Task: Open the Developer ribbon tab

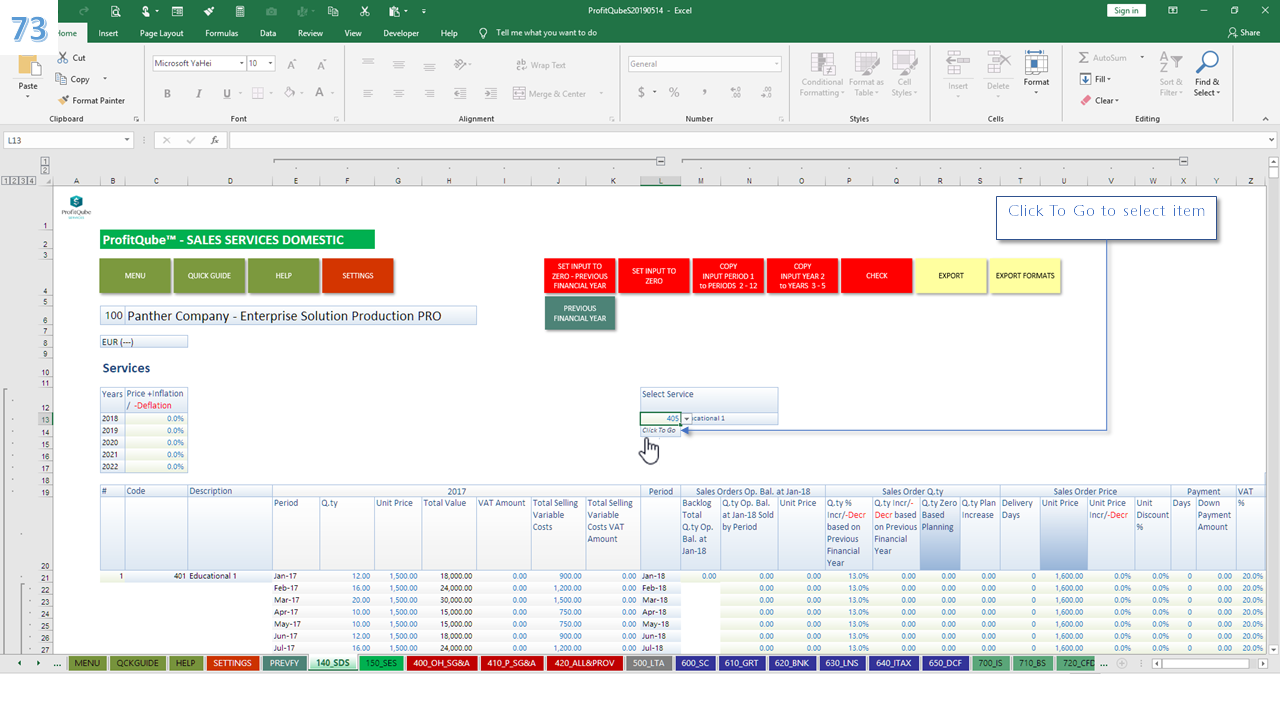Action: (401, 33)
